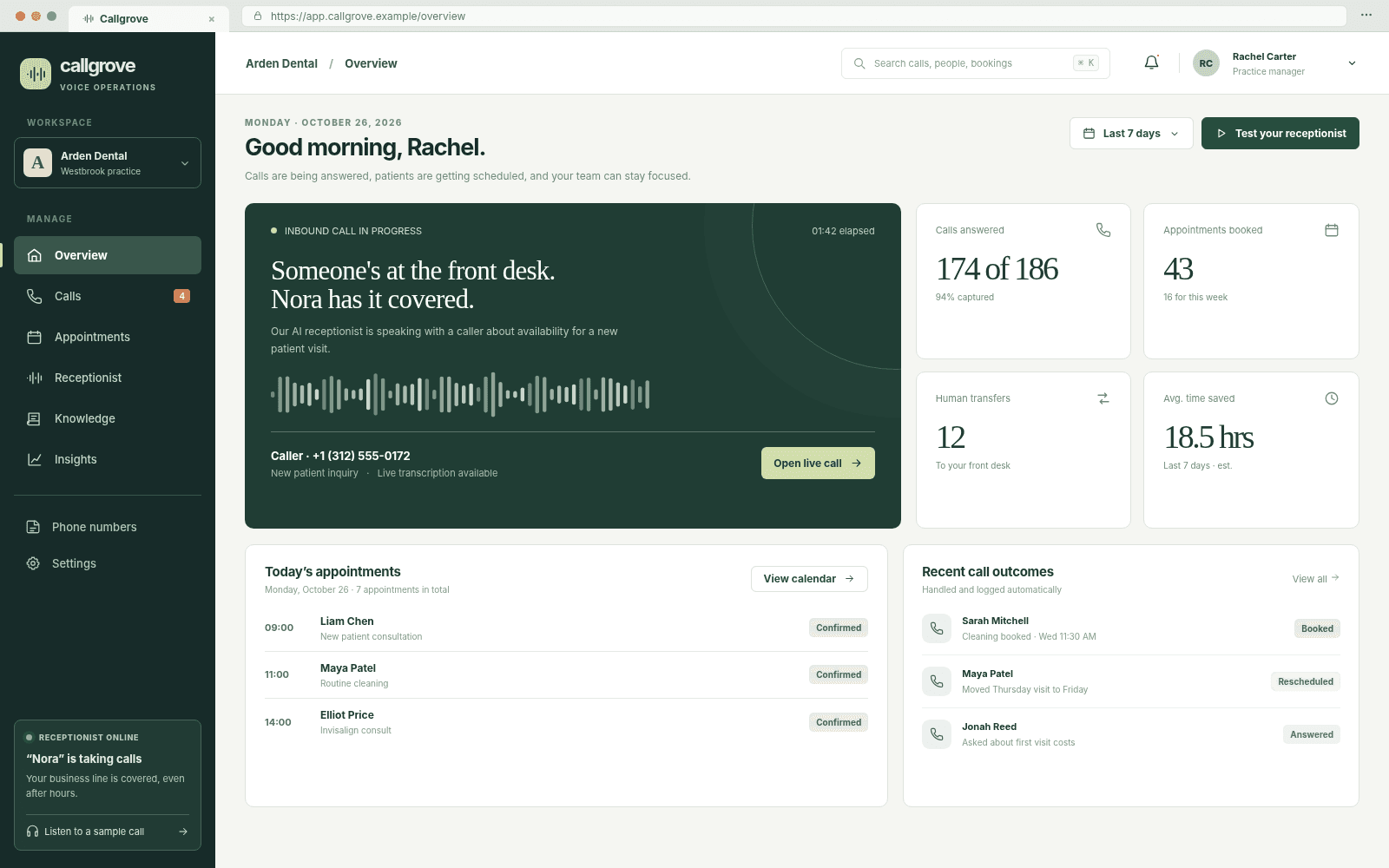
Task: Click the calendar icon on Appointments booked card
Action: coord(1332,230)
